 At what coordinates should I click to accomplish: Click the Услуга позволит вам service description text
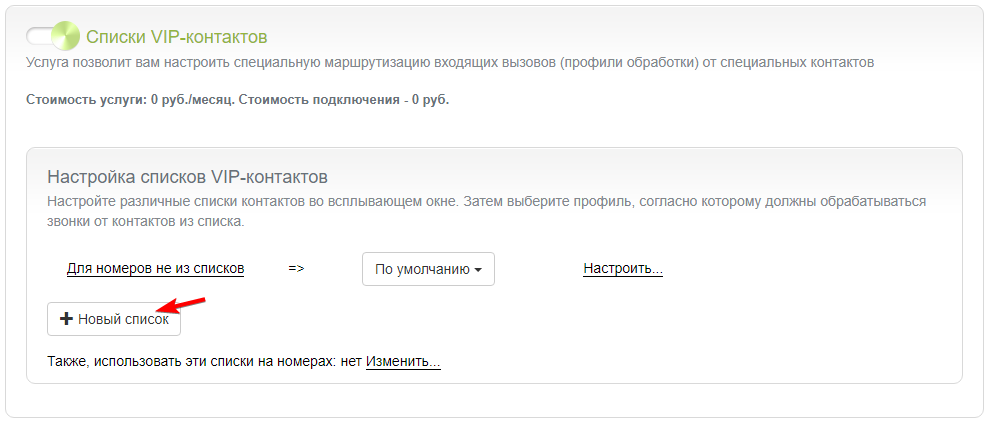click(450, 63)
